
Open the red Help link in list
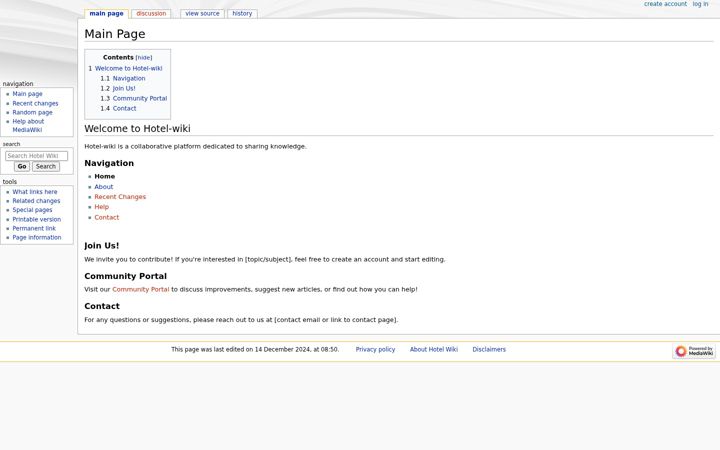[101, 207]
